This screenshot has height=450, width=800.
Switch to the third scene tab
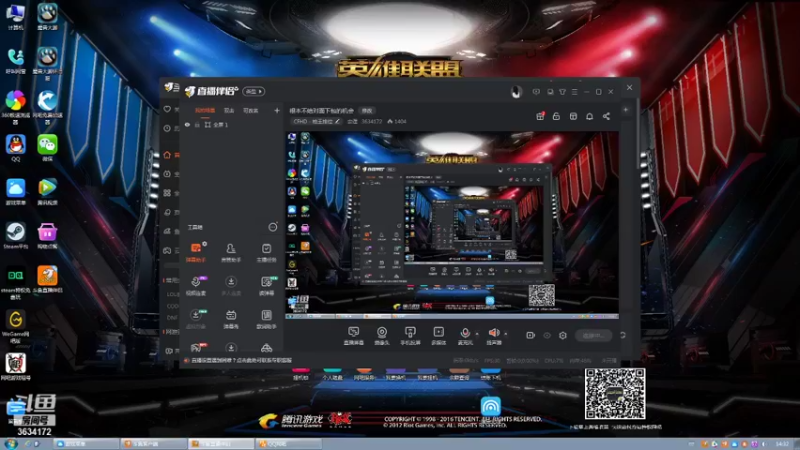[x=251, y=110]
